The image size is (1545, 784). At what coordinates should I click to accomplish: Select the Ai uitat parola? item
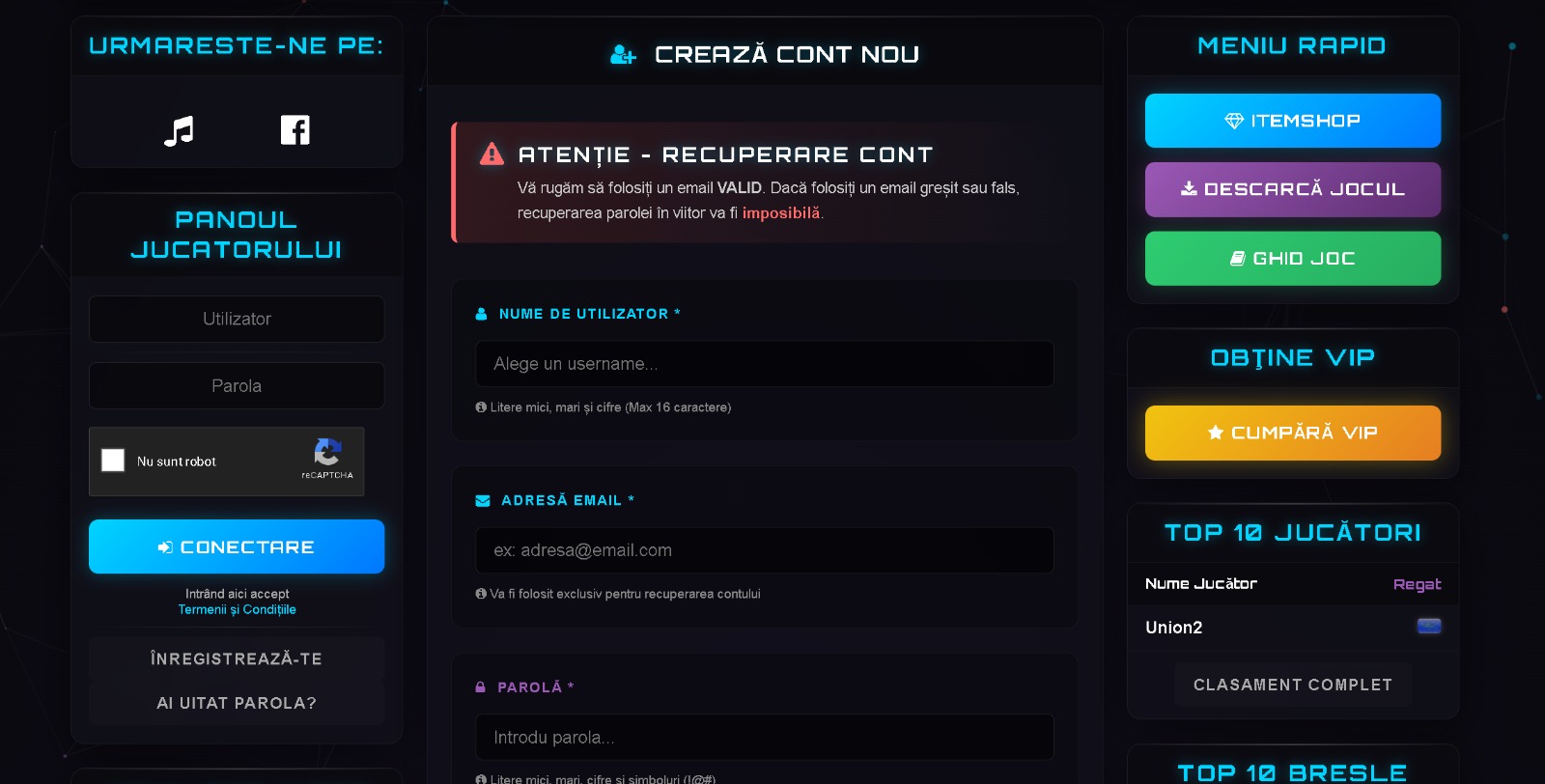pyautogui.click(x=237, y=703)
